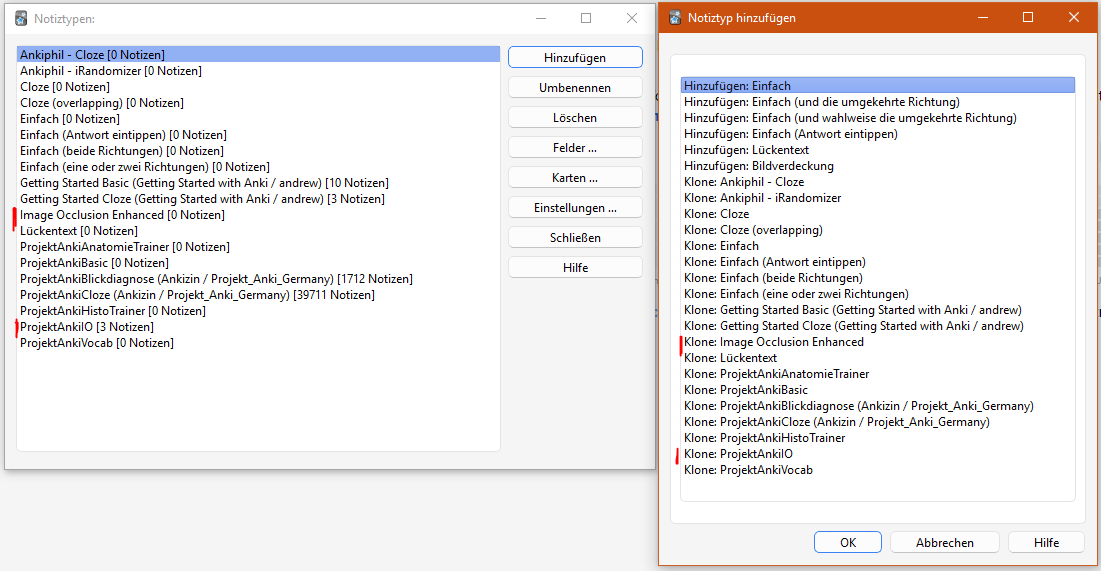Screen dimensions: 1101x571
Task: Choose 'Hinzufügen: Lückentext'
Action: tap(878, 150)
